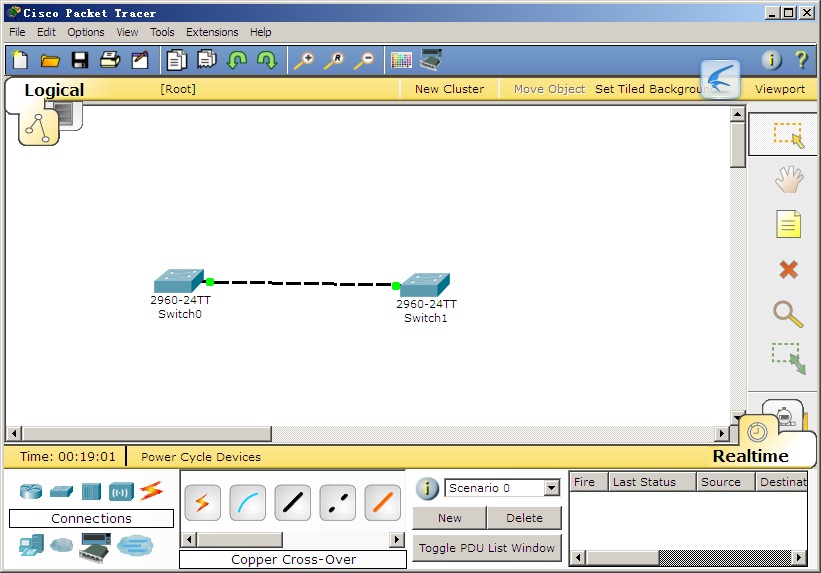Select the Custom Made Devices category

tap(95, 548)
